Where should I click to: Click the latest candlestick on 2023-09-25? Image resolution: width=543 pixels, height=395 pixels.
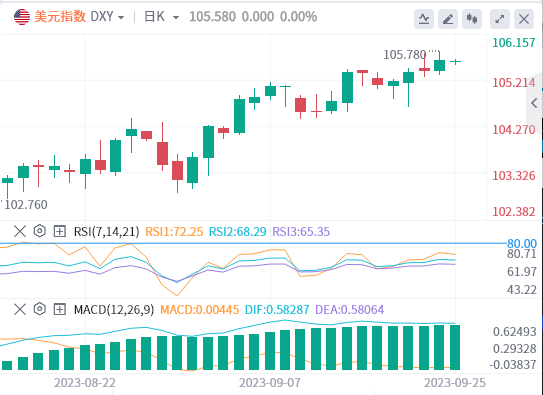click(x=455, y=62)
